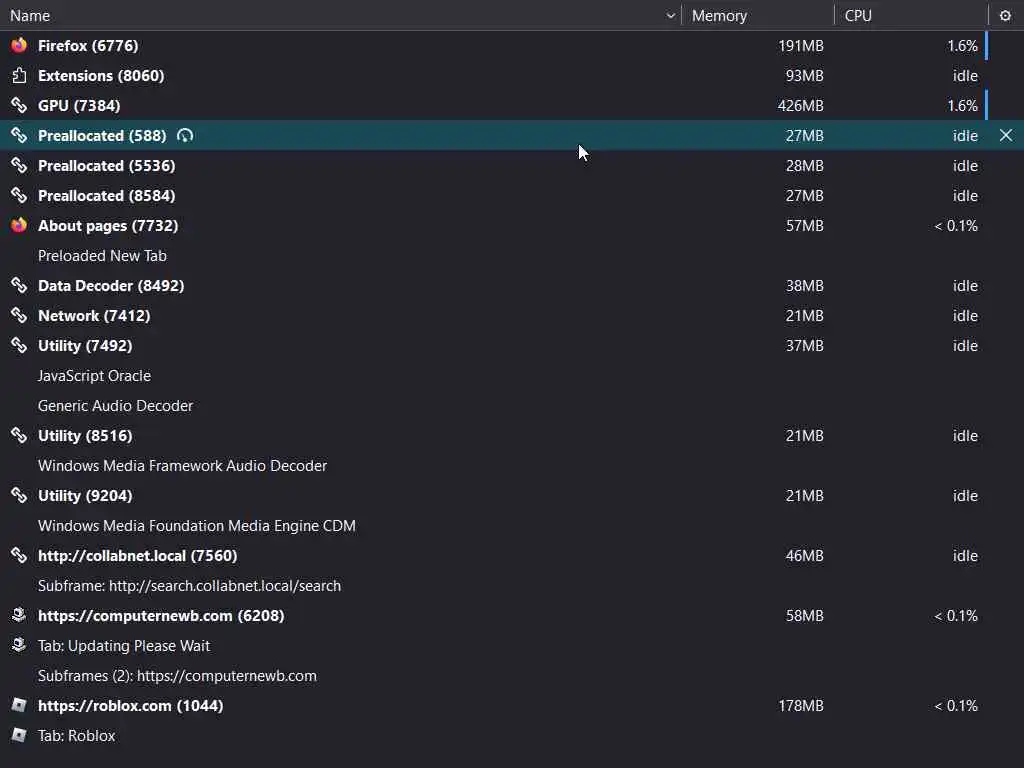
Task: Select the Data Decoder (8492) row
Action: coord(512,285)
